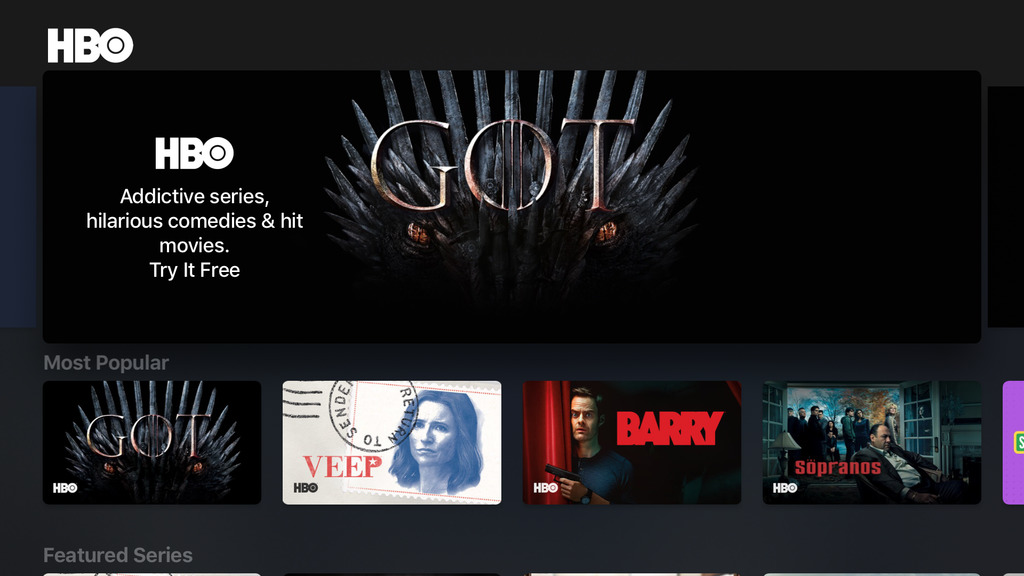Click the Featured Series section heading
1024x576 pixels.
coord(118,555)
